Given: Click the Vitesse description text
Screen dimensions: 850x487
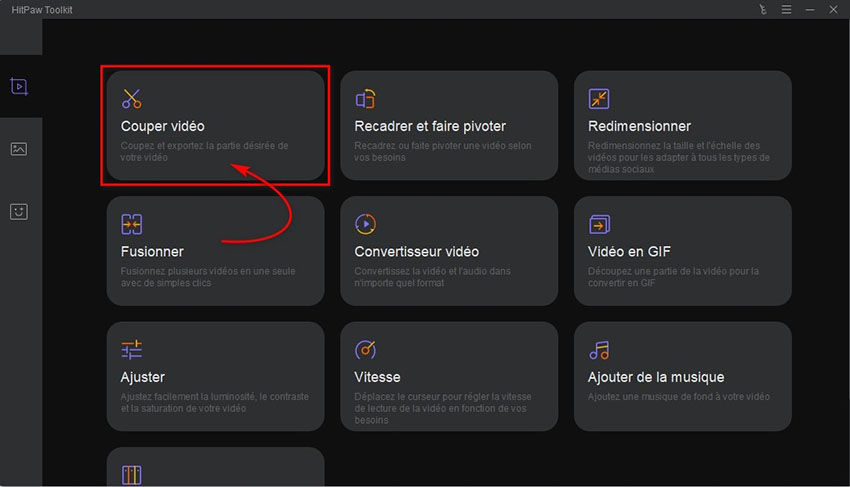Looking at the screenshot, I should point(442,408).
